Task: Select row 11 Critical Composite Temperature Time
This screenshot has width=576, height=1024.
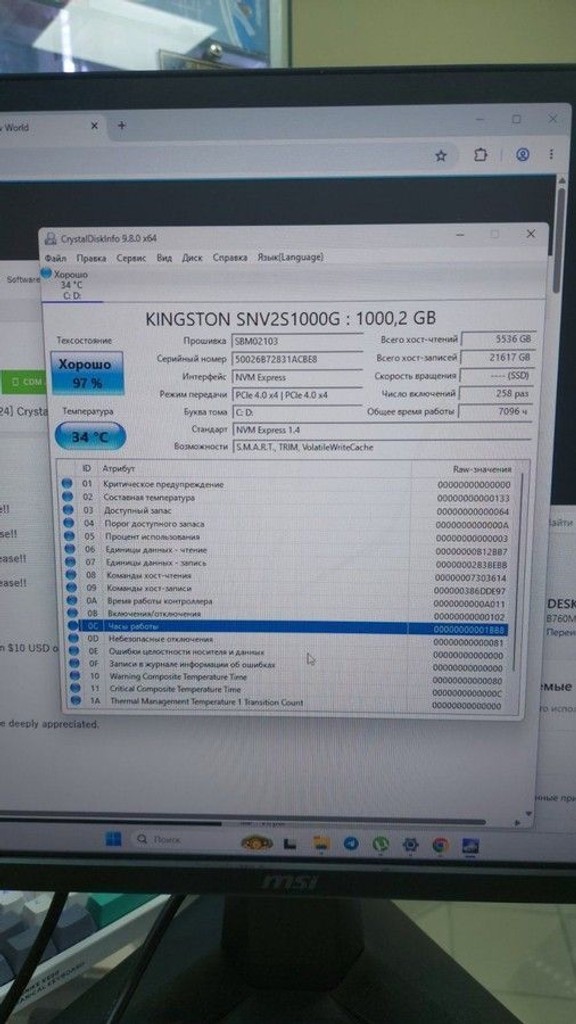Action: 286,690
